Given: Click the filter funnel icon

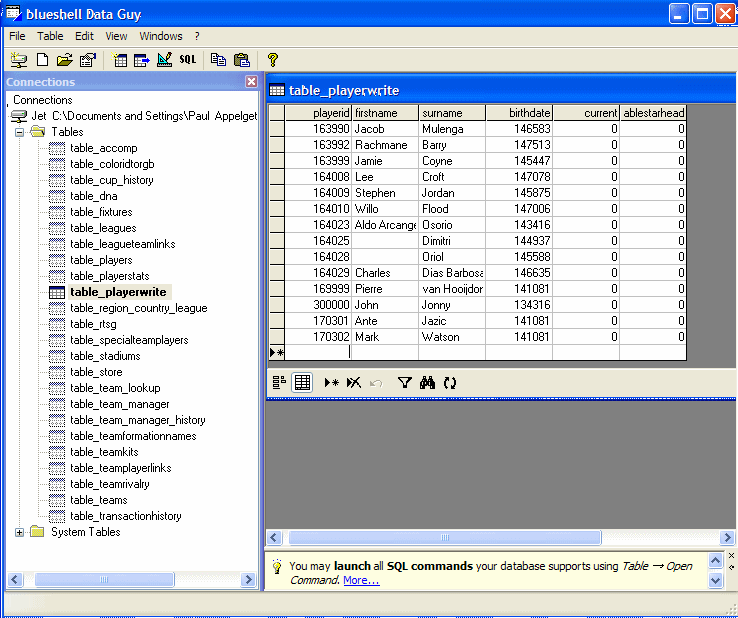Looking at the screenshot, I should tap(404, 382).
